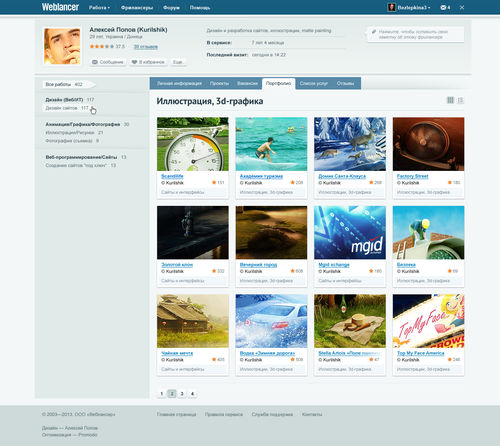Switch to grid view of portfolio
Screen dimensions: 500x446
(450, 100)
